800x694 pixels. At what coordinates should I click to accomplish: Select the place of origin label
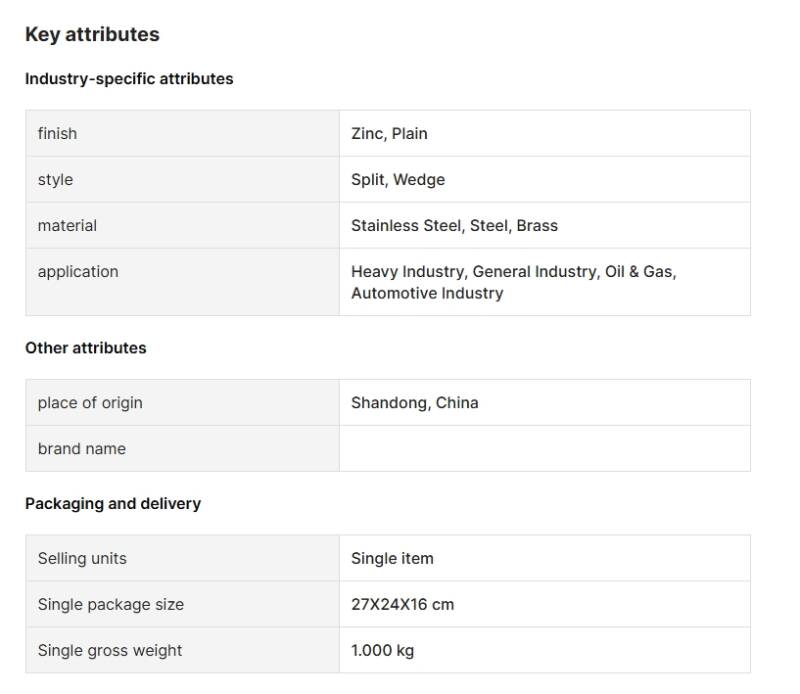click(x=90, y=403)
